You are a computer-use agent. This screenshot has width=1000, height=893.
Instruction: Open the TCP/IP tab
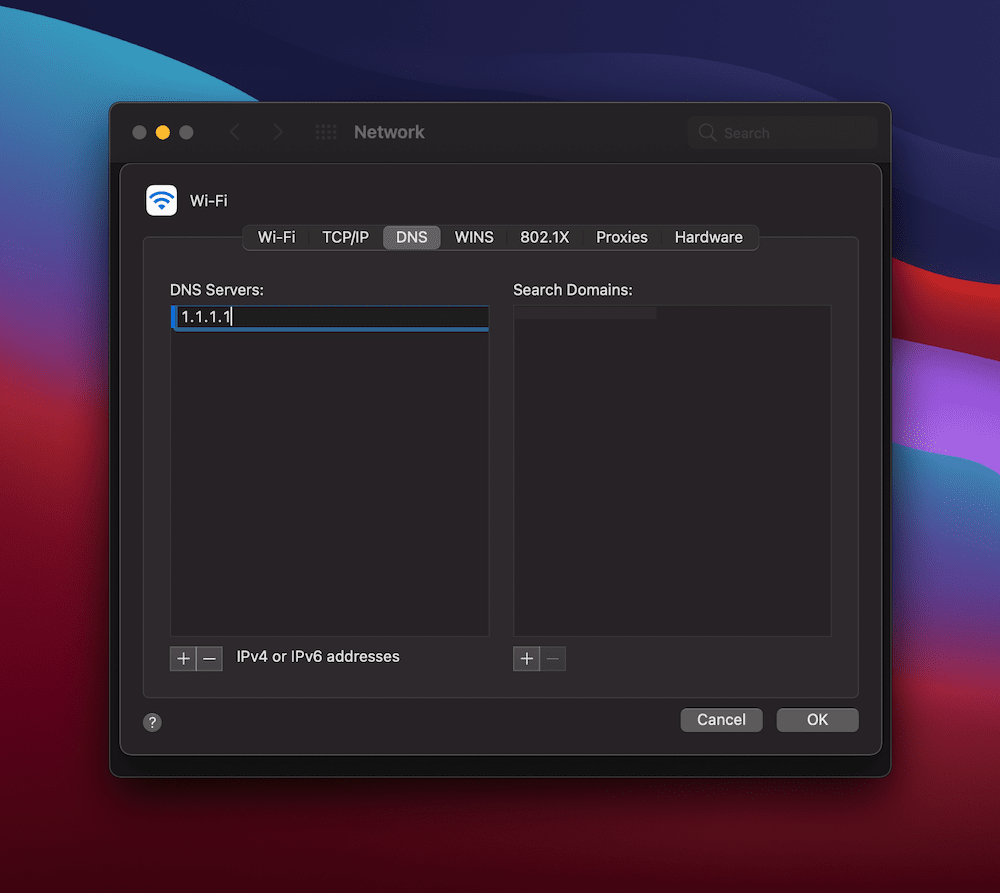(345, 237)
